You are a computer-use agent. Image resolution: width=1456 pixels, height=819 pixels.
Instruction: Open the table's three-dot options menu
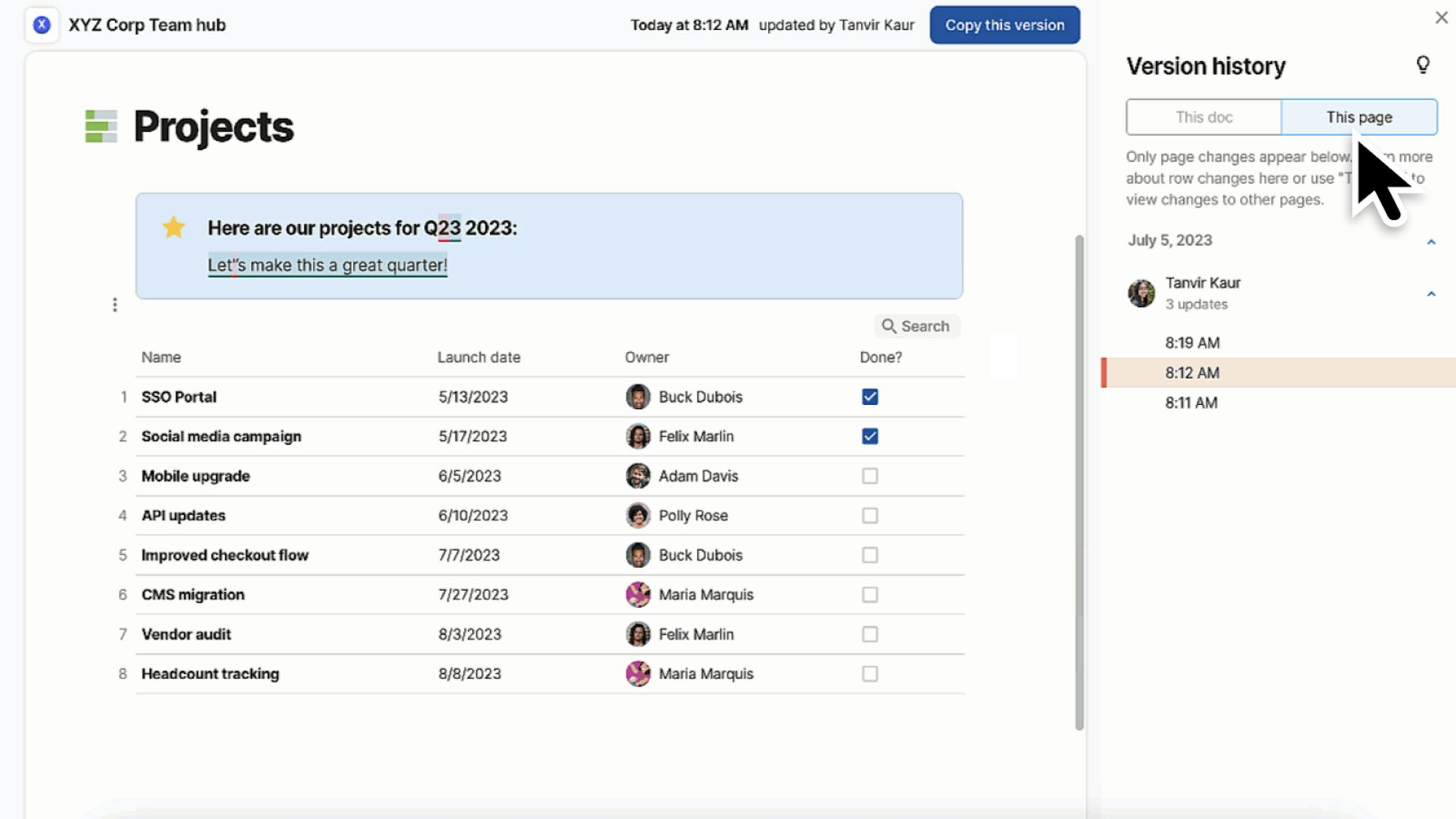(x=114, y=305)
